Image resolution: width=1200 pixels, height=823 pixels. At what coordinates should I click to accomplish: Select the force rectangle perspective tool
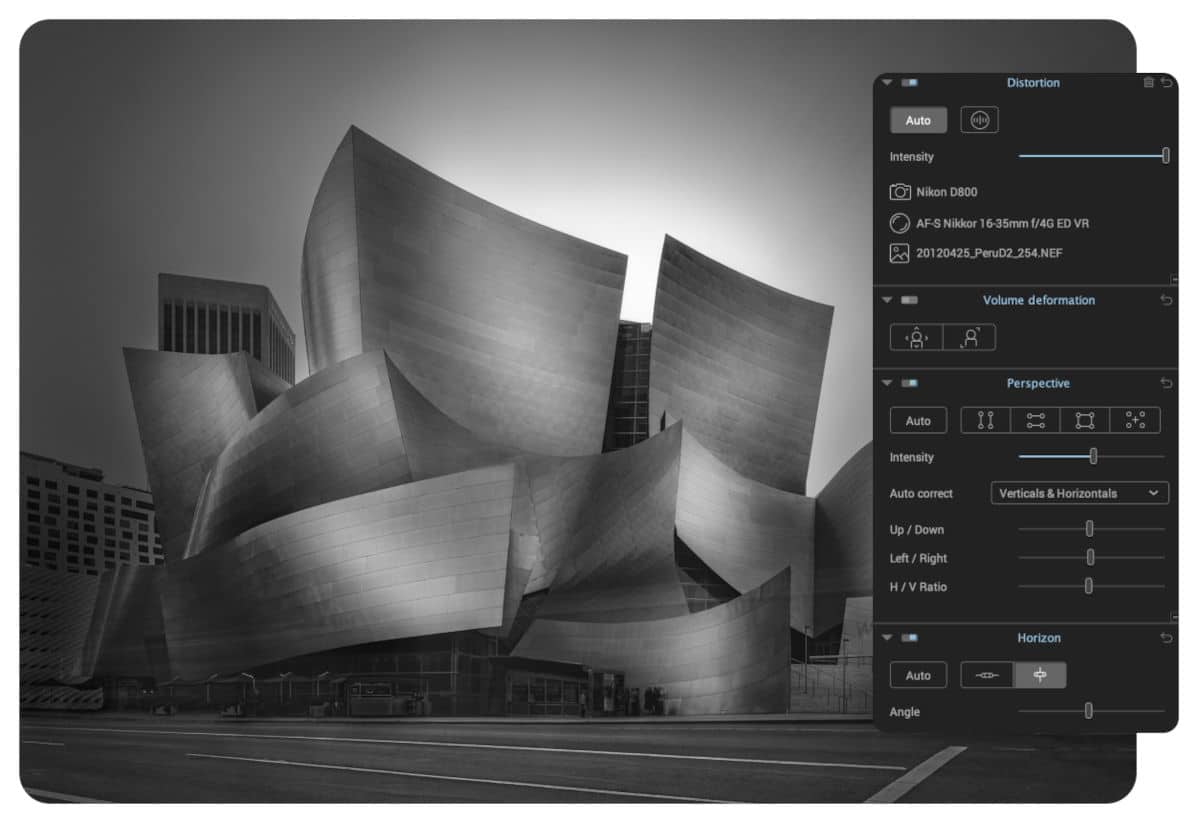[1085, 421]
